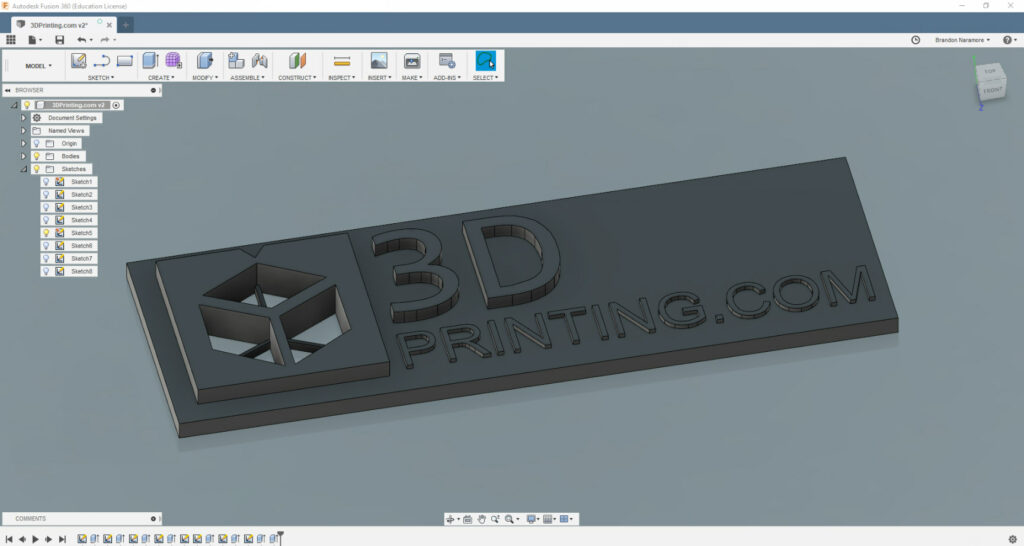This screenshot has height=546, width=1024.
Task: Click the Pan hand tool
Action: pos(481,519)
